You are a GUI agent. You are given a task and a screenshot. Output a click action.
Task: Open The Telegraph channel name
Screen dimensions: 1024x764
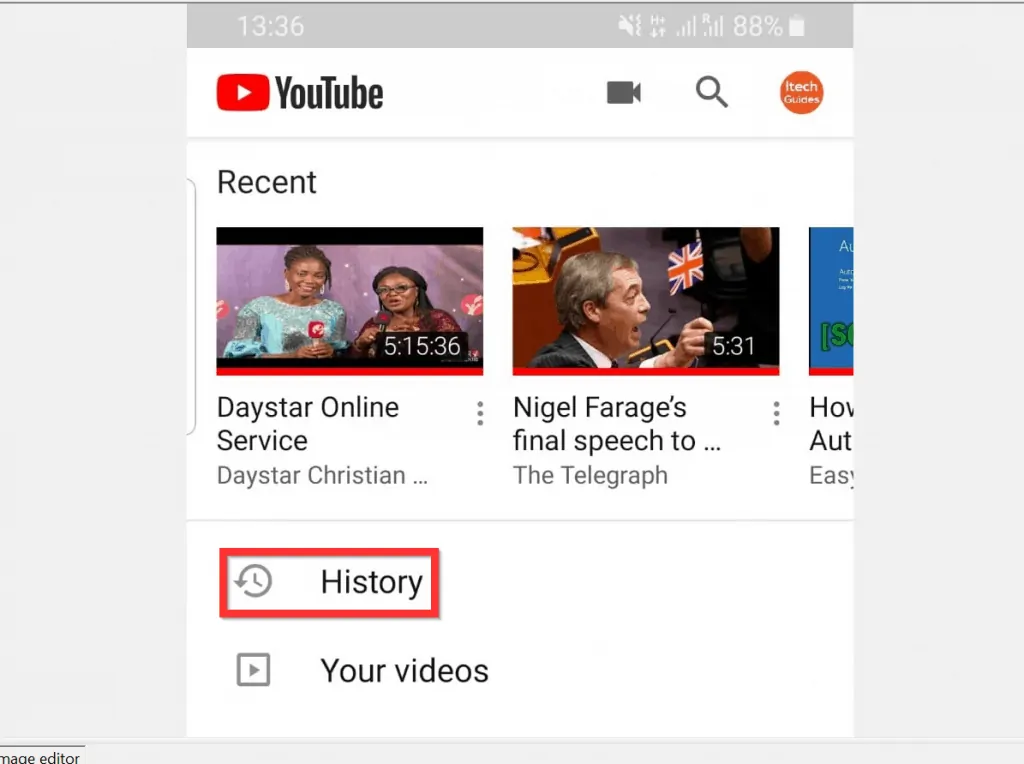pyautogui.click(x=590, y=475)
